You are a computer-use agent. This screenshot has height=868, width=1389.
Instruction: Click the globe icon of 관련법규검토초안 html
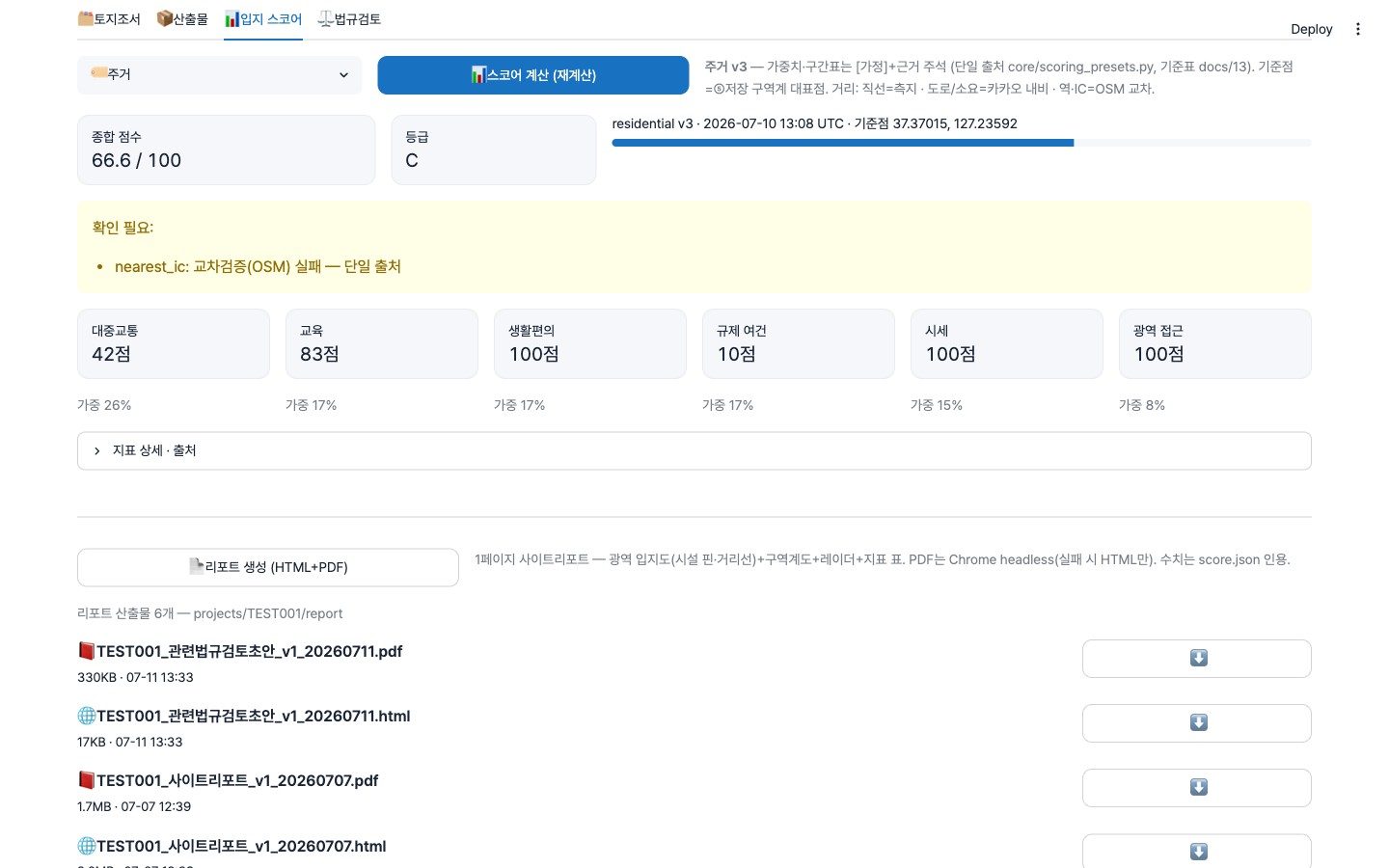point(87,716)
